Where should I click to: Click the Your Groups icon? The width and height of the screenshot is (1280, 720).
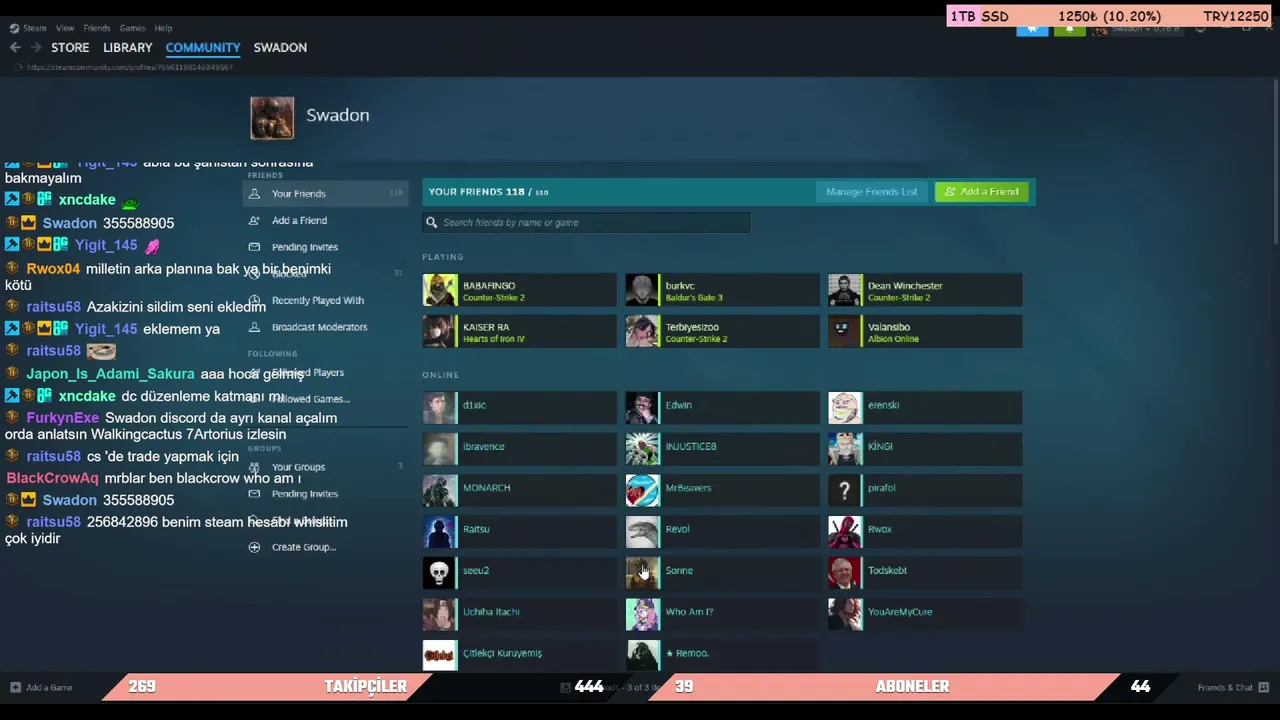pos(254,467)
